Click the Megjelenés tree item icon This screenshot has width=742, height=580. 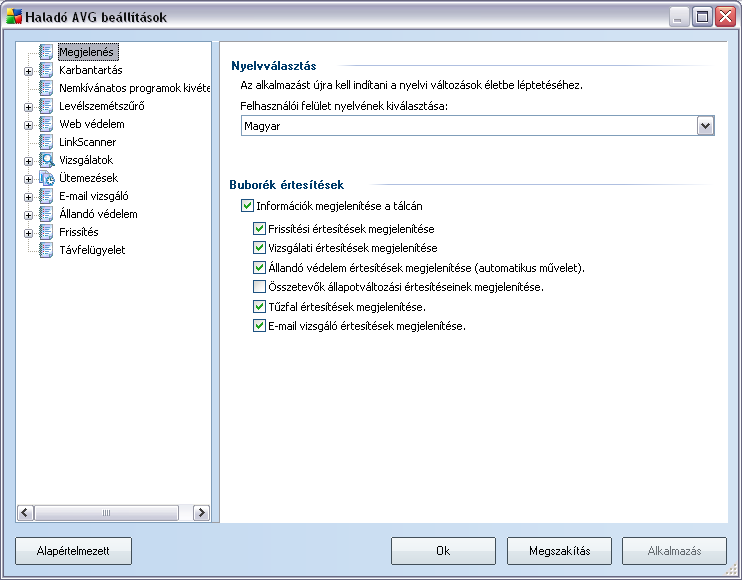46,52
